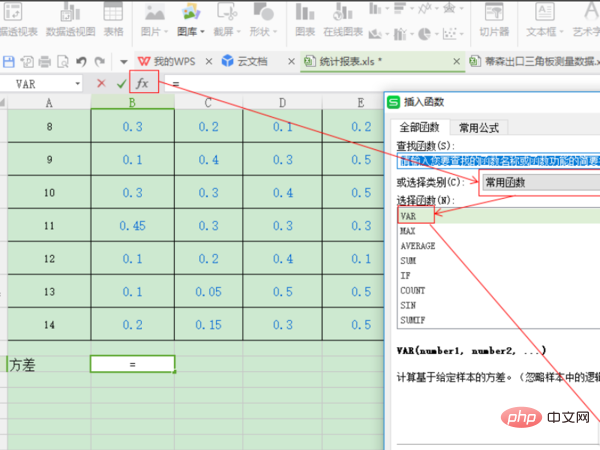Screen dimensions: 600x450
Task: Expand the 文本框 dropdown arrow
Action: tap(561, 32)
